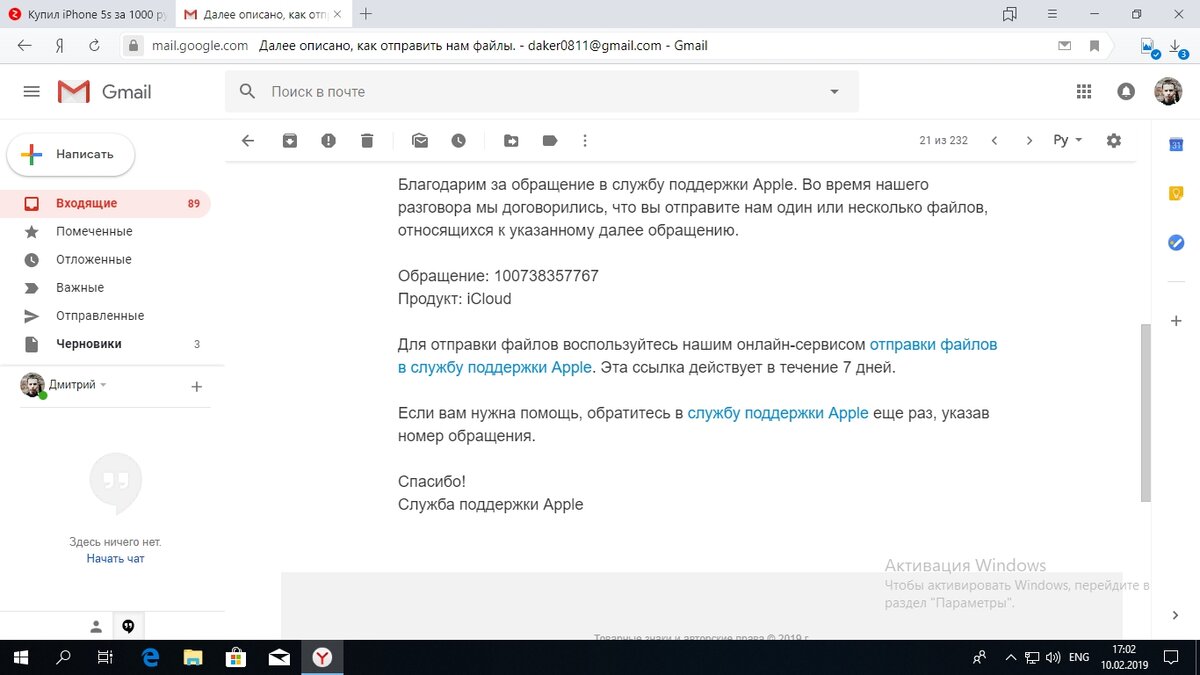Open Gmail notifications bell

point(1126,92)
